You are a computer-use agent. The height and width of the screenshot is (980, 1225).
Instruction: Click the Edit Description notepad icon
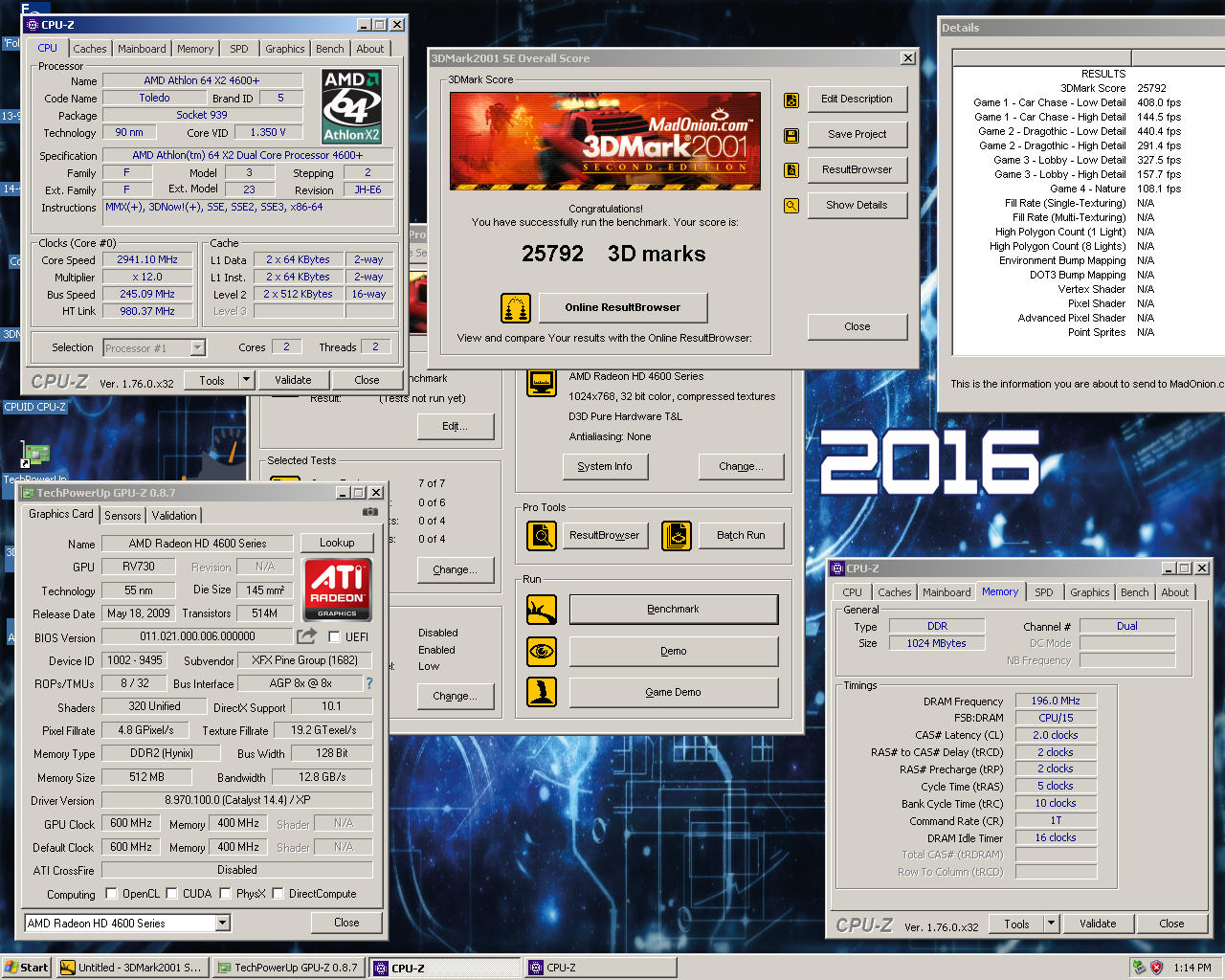pyautogui.click(x=791, y=100)
